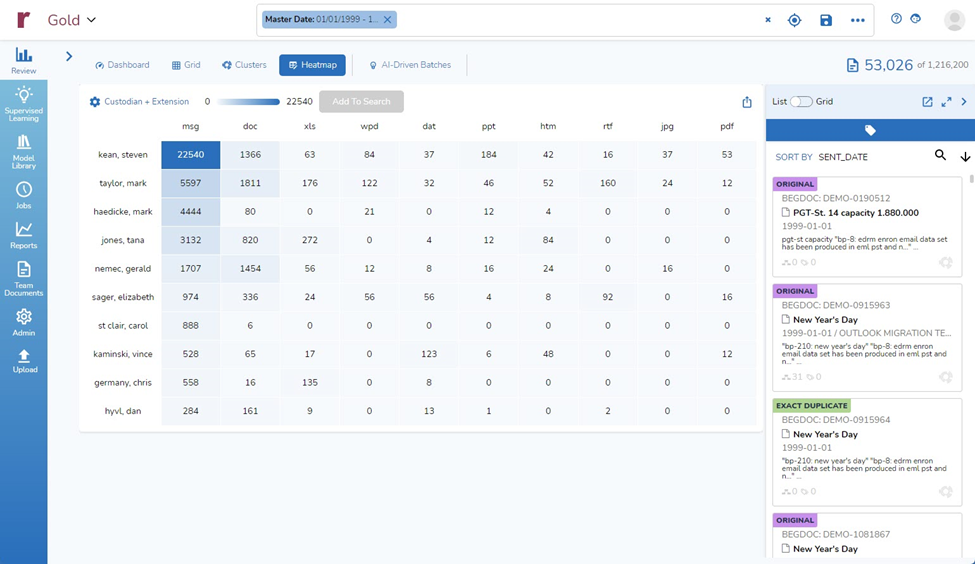Image resolution: width=975 pixels, height=564 pixels.
Task: Open the Review section in sidebar
Action: click(x=24, y=60)
